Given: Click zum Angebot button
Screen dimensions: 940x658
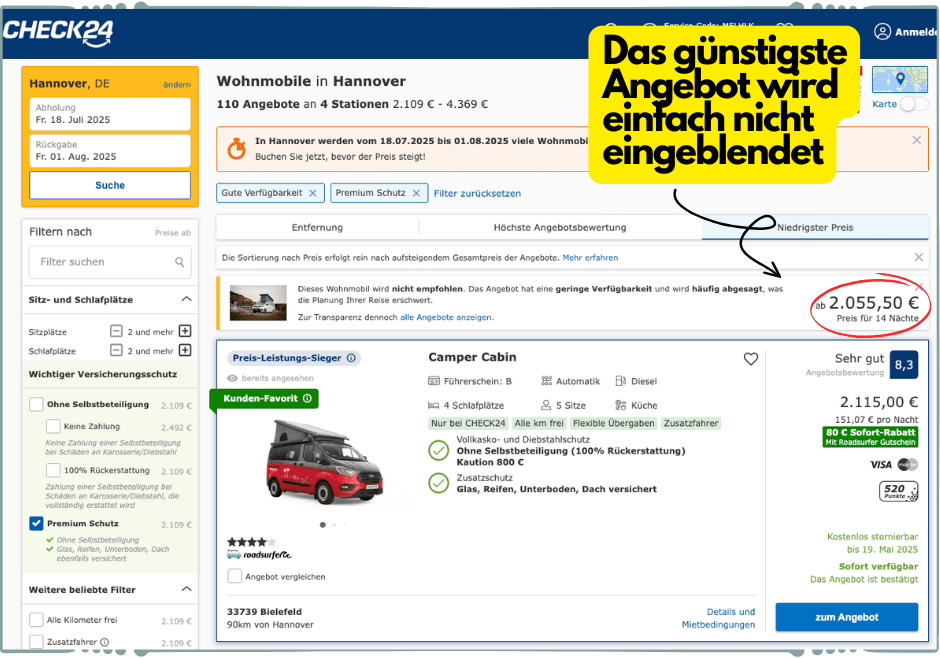Looking at the screenshot, I should (846, 617).
